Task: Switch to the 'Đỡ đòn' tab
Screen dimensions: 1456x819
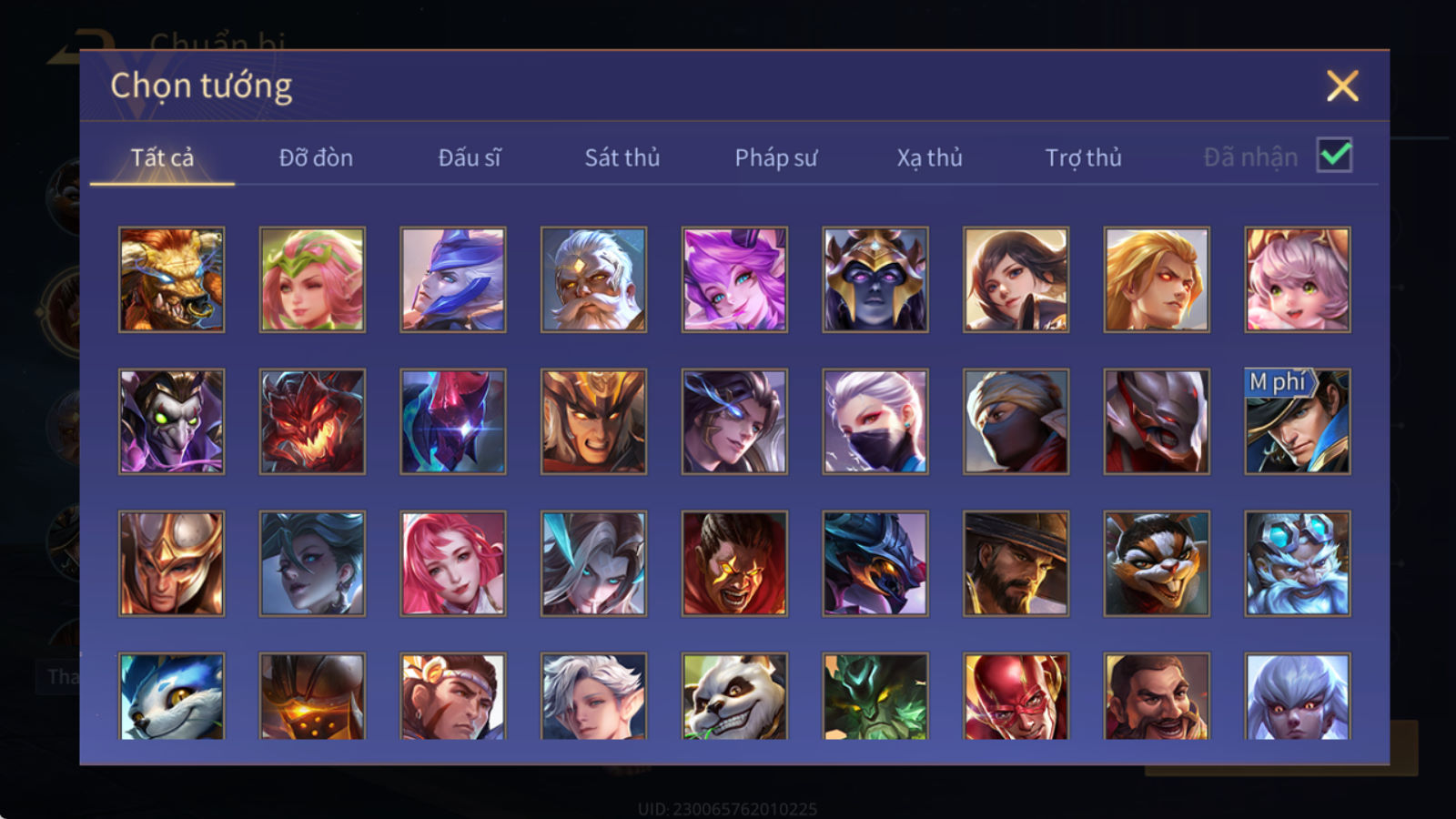Action: pos(316,157)
